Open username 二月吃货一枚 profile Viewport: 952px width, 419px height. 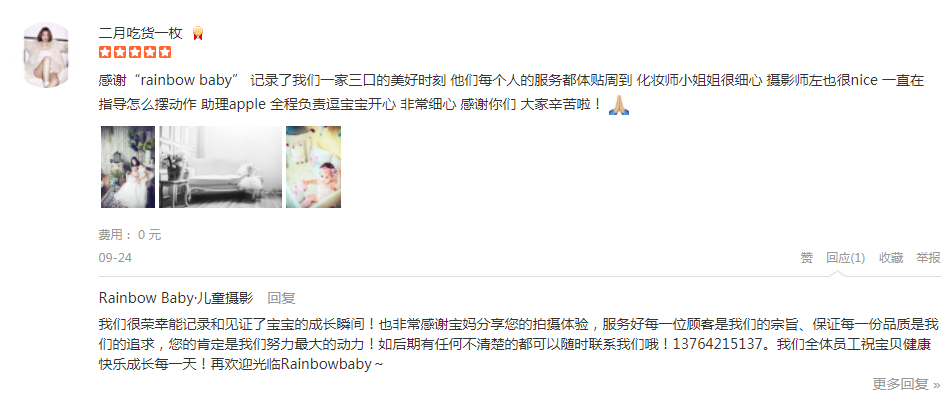coord(140,33)
